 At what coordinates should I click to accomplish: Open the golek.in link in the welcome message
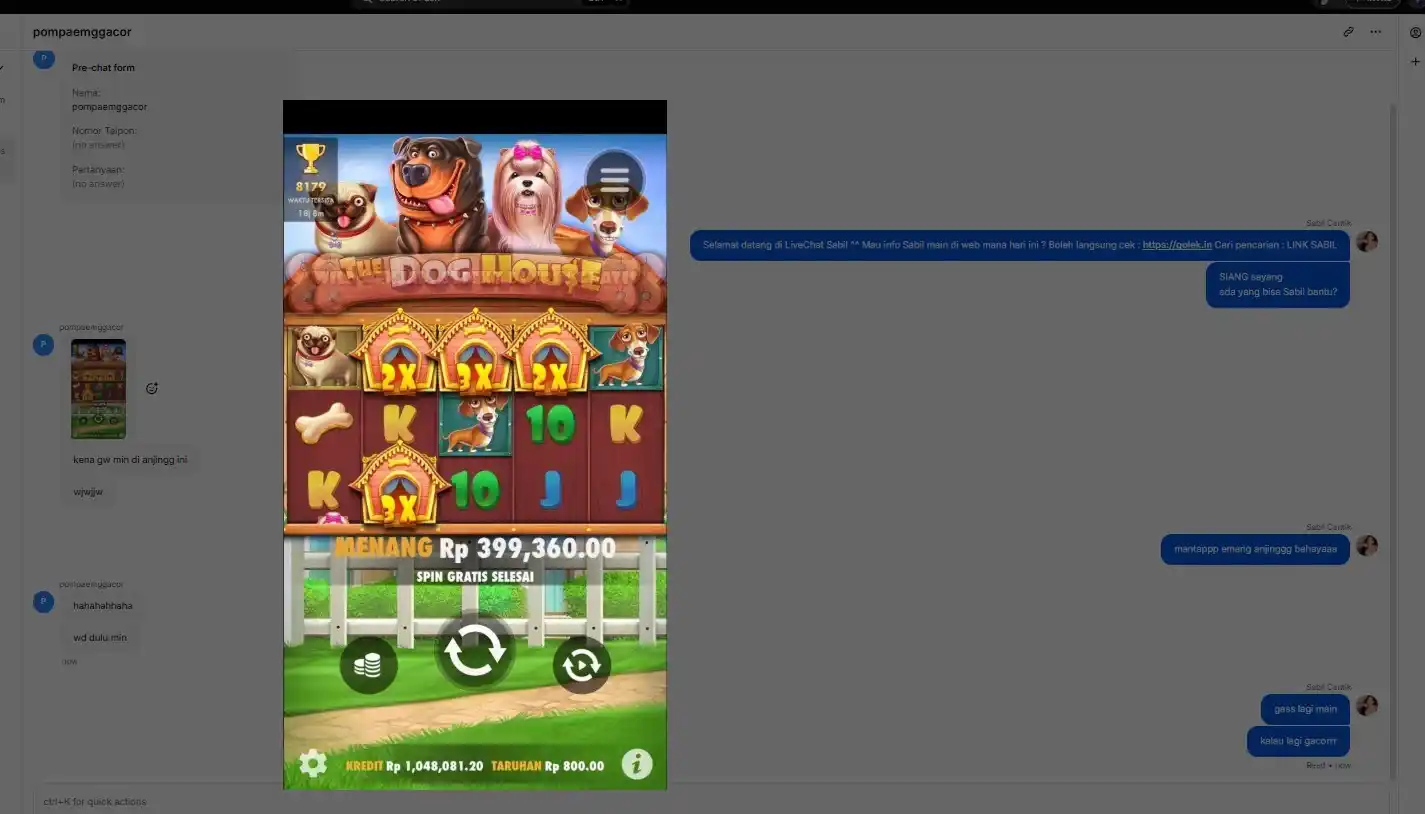(1177, 245)
